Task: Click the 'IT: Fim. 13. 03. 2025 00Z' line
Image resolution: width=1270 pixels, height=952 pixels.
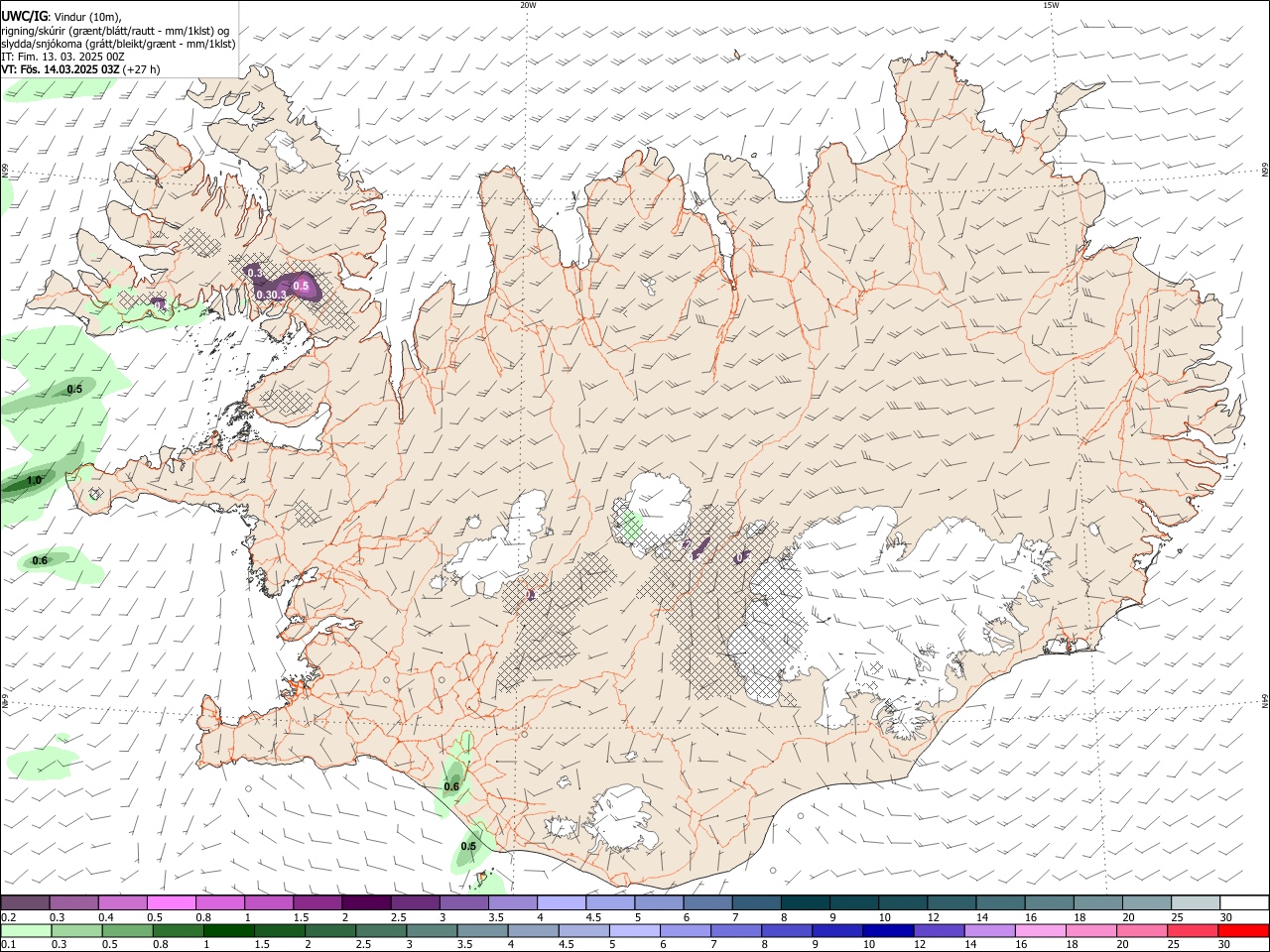Action: (63, 57)
